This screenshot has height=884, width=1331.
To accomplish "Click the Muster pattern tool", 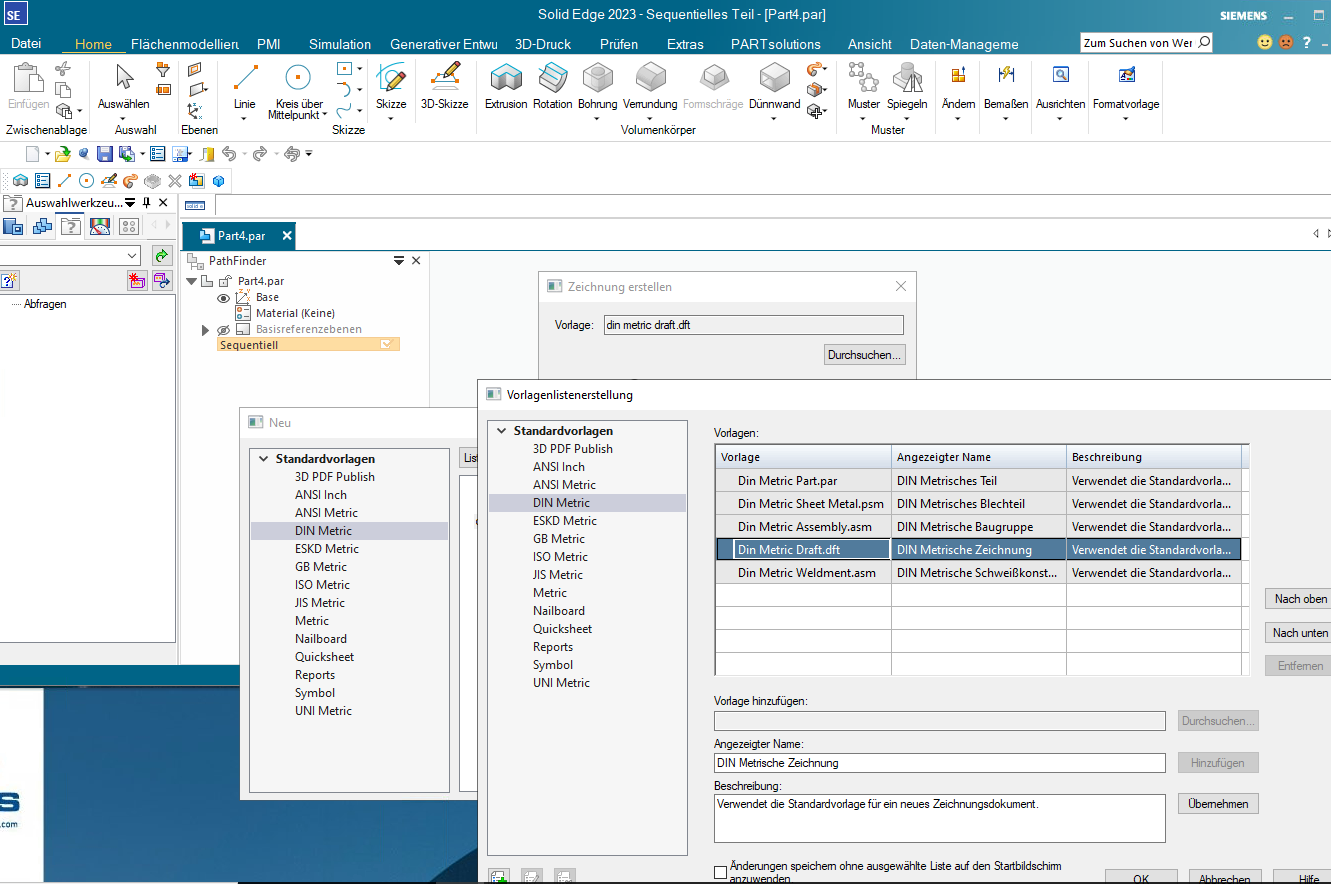I will 863,85.
